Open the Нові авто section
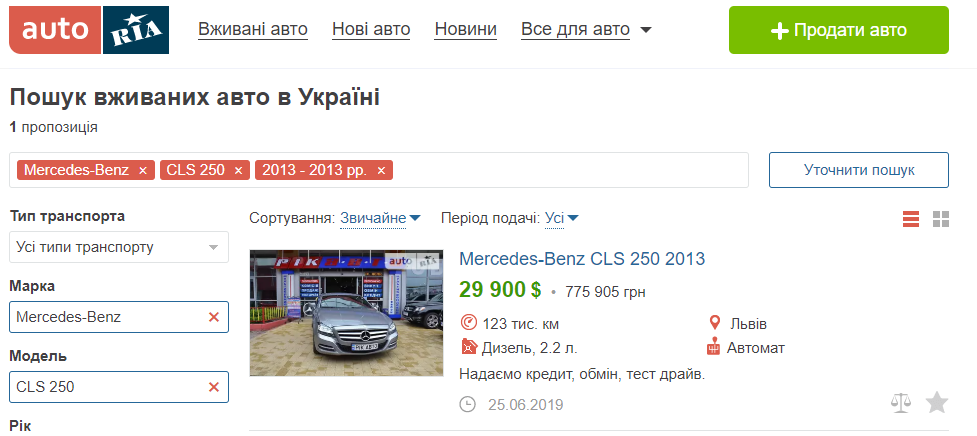This screenshot has height=436, width=977. pos(371,30)
